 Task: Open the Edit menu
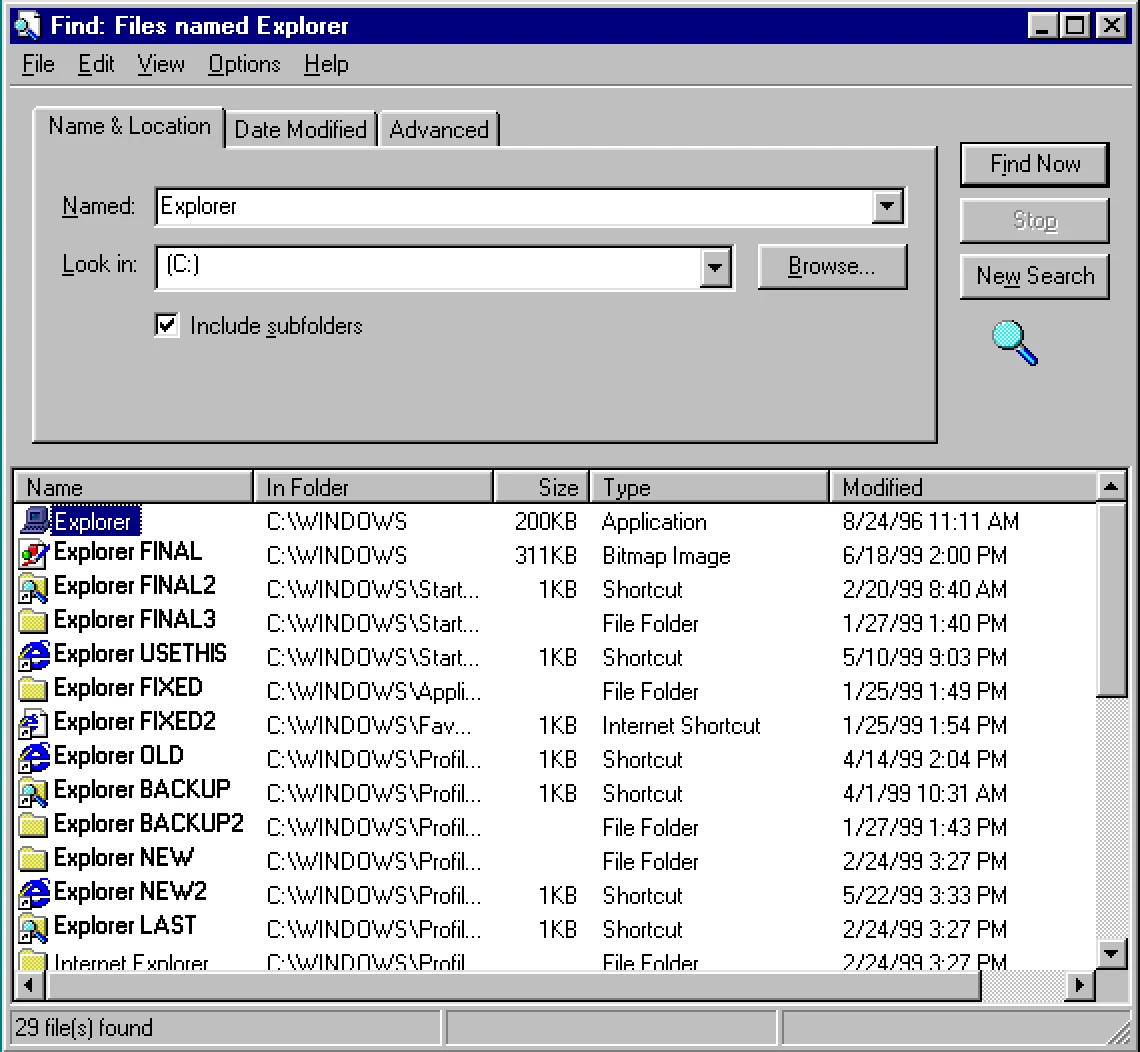coord(96,64)
